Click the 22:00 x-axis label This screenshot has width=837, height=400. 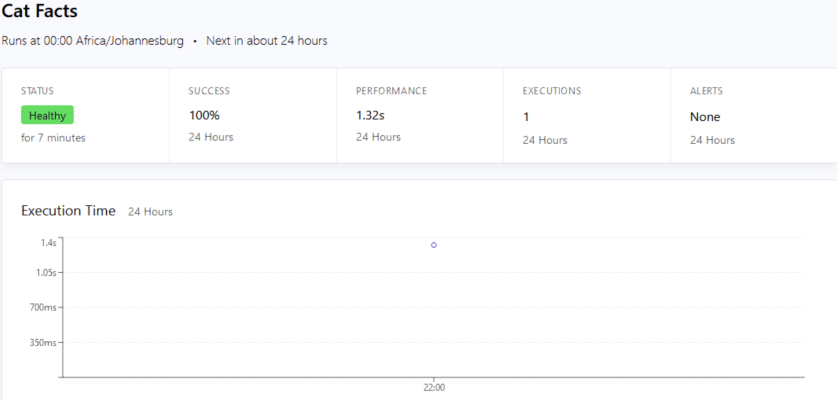[433, 387]
